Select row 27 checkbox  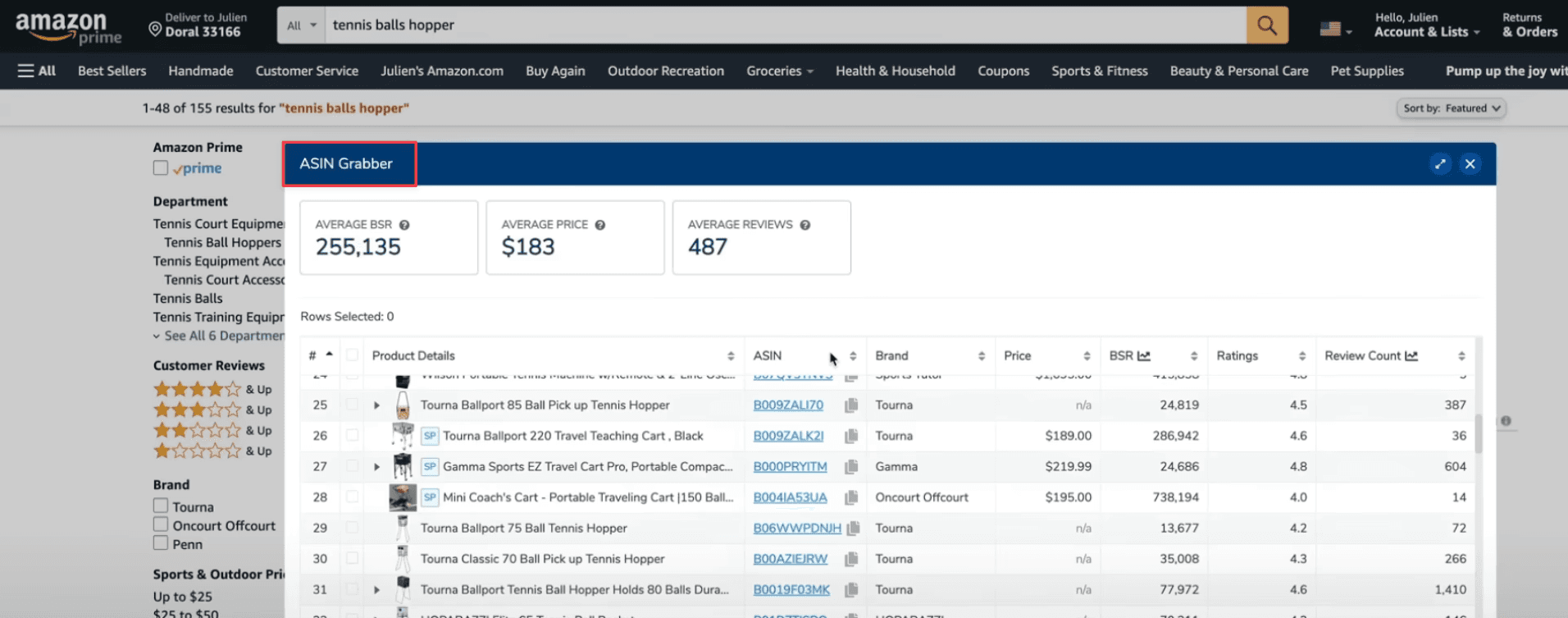tap(352, 466)
